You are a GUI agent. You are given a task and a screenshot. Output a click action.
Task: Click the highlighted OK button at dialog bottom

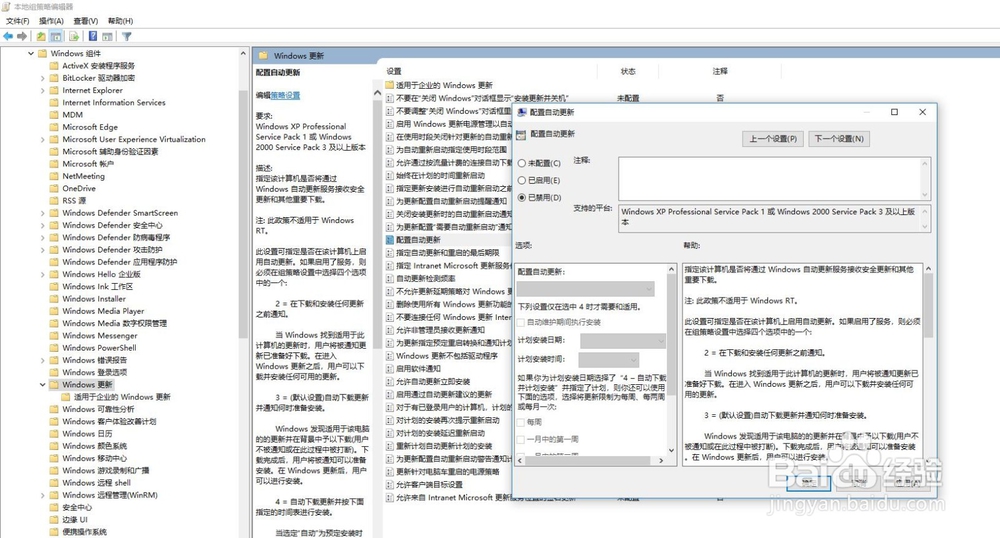coord(808,483)
